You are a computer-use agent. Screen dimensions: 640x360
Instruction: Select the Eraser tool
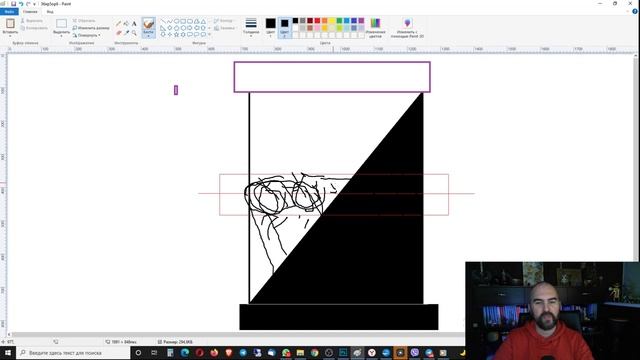click(119, 33)
